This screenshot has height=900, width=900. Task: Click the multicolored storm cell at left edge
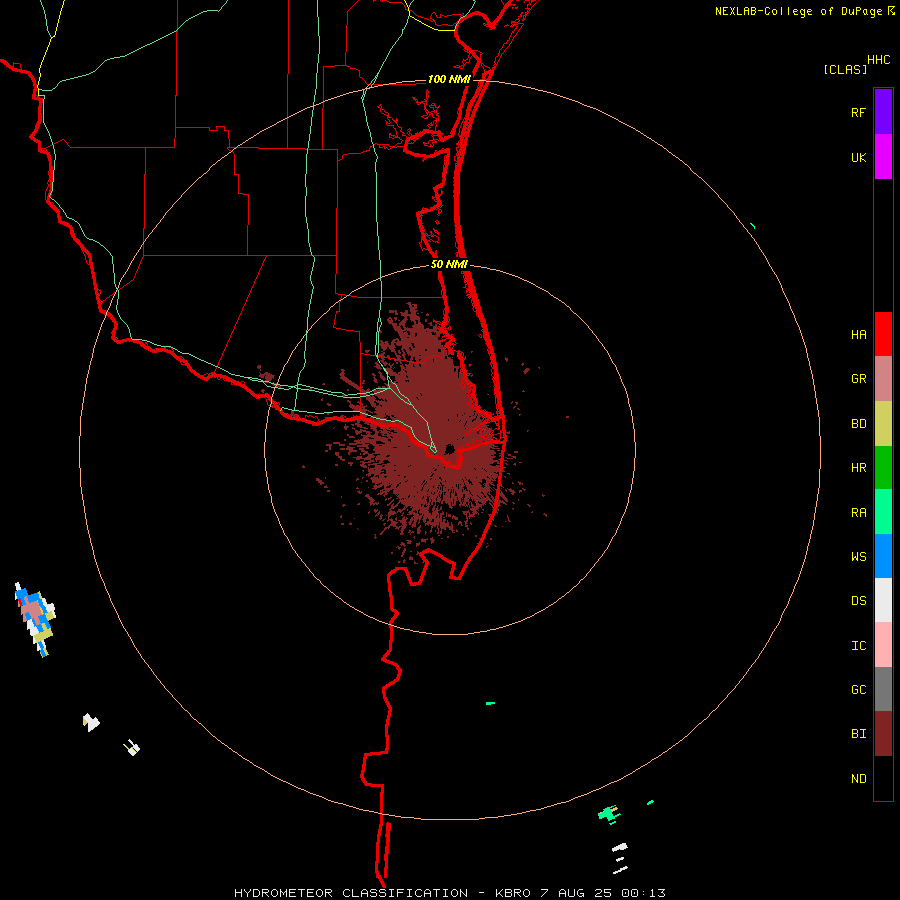[x=34, y=619]
